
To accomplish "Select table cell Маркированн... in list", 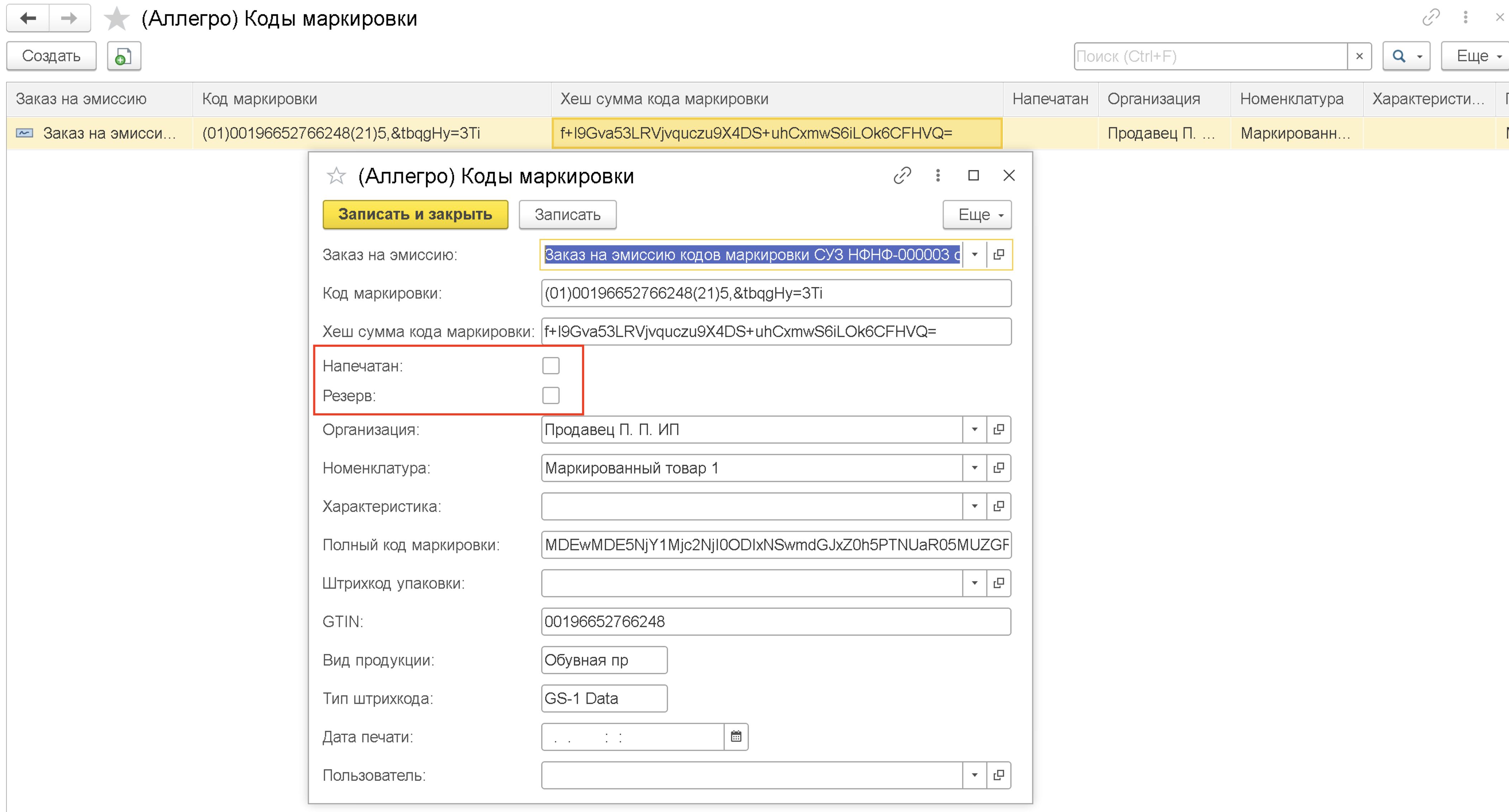I will point(1296,133).
